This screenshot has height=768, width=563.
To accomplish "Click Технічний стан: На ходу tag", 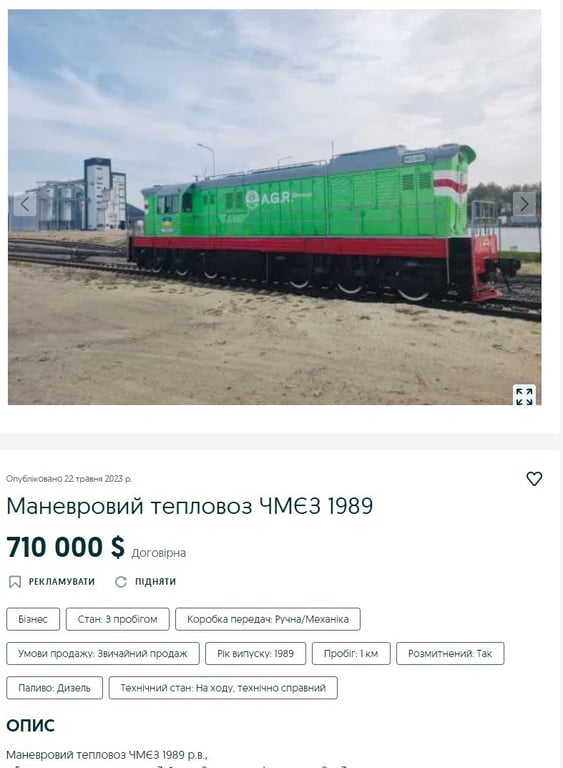I will coord(223,688).
